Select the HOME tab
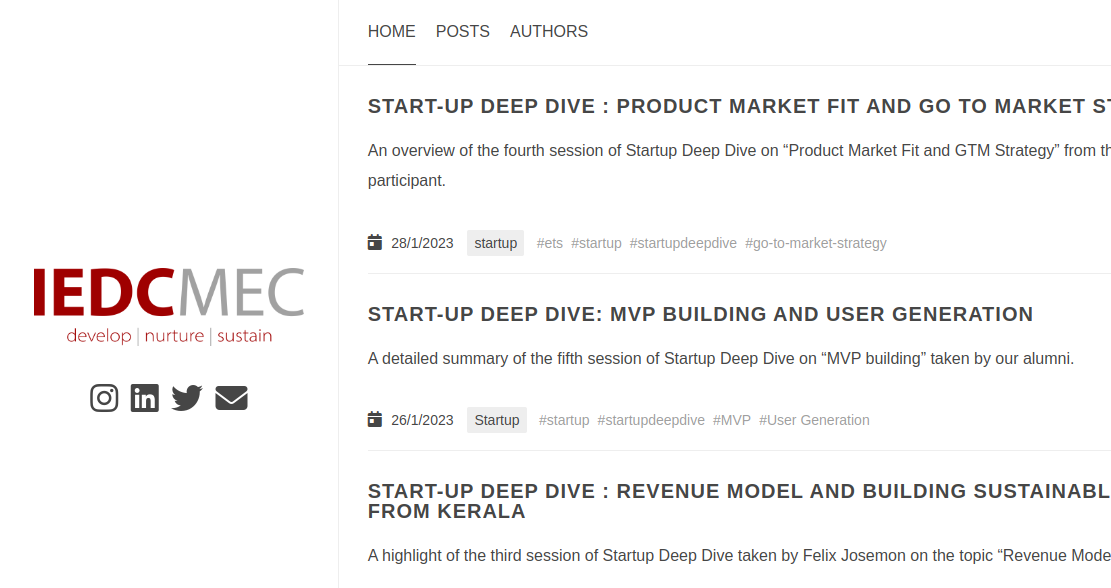Viewport: 1111px width, 588px height. pyautogui.click(x=391, y=31)
